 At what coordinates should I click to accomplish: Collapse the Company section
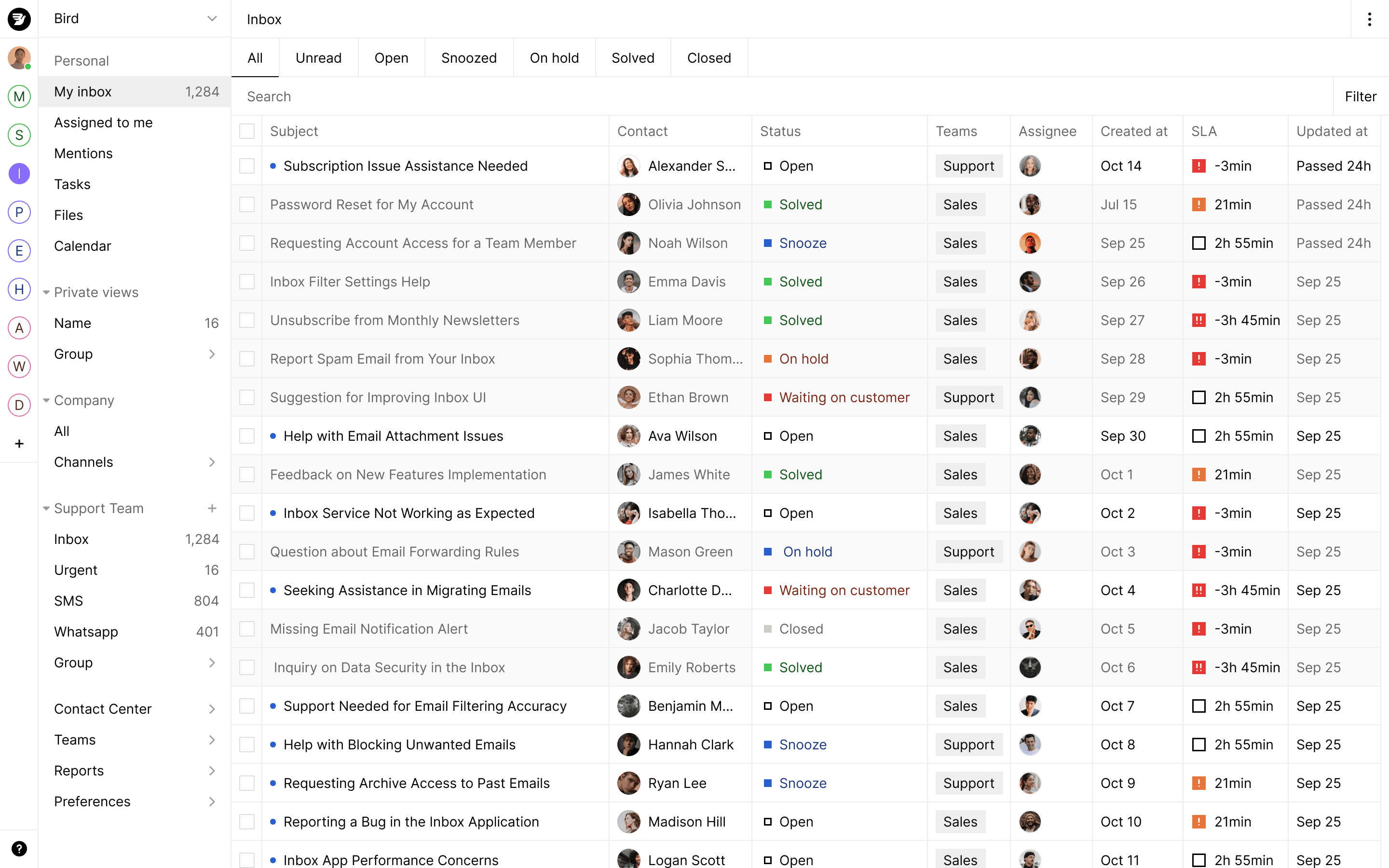tap(46, 400)
